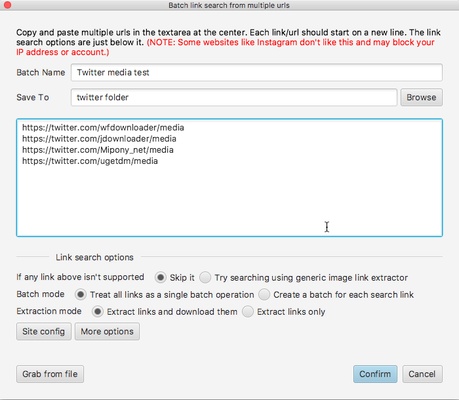Confirm the batch link search
The height and width of the screenshot is (400, 459).
[375, 374]
